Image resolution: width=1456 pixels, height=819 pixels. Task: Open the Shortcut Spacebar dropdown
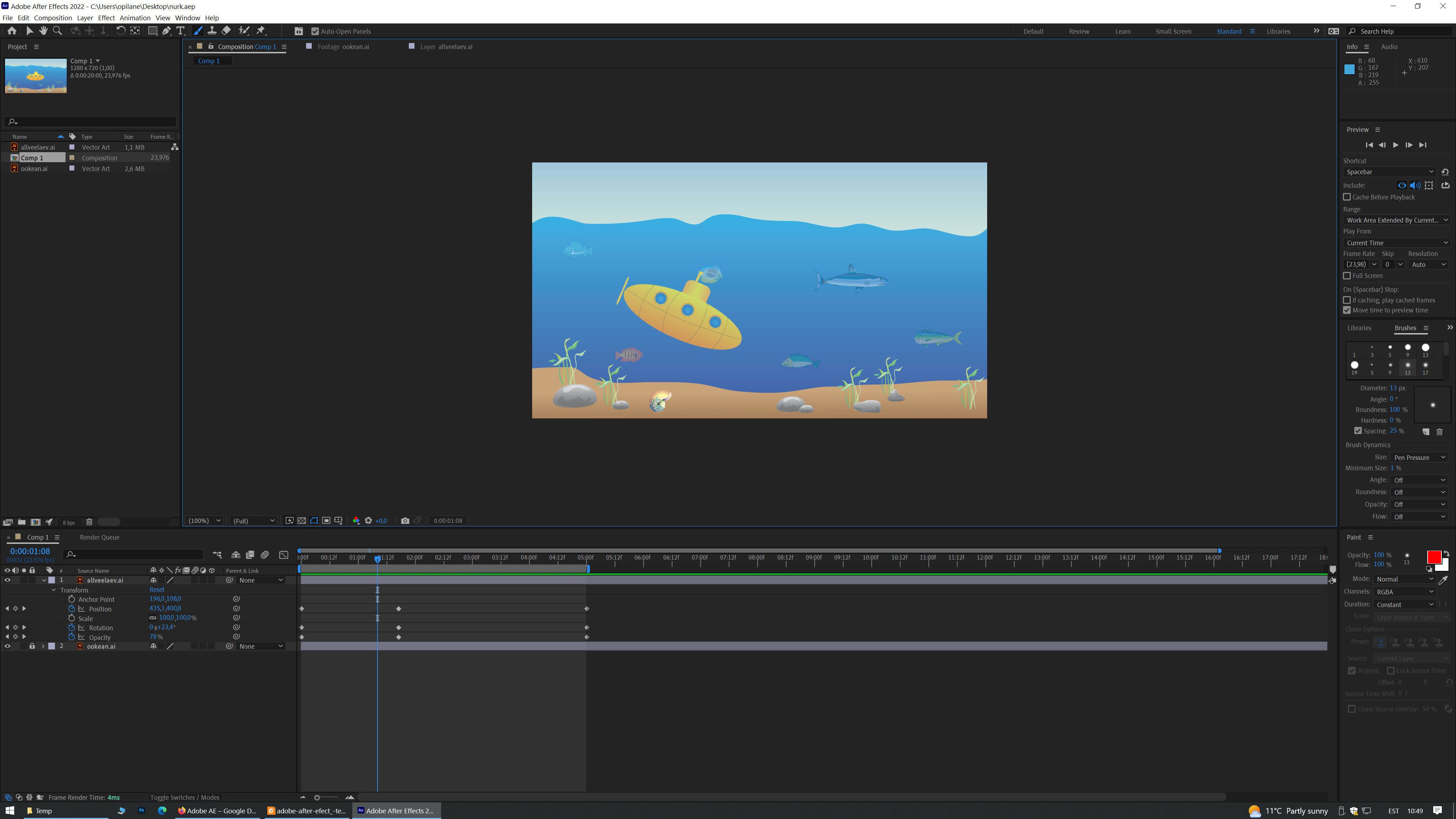tap(1389, 172)
